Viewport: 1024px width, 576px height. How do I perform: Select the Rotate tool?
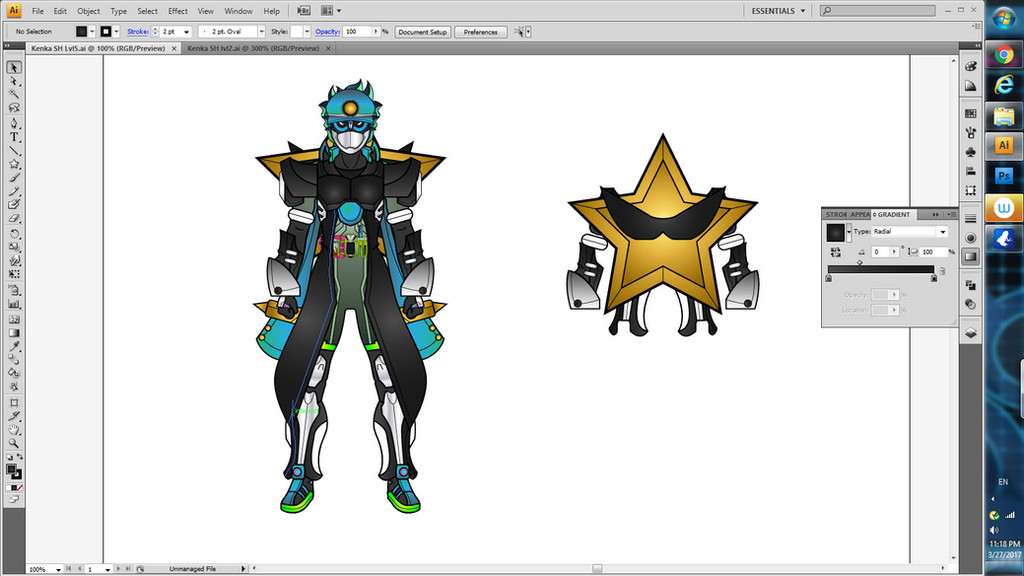[x=14, y=234]
